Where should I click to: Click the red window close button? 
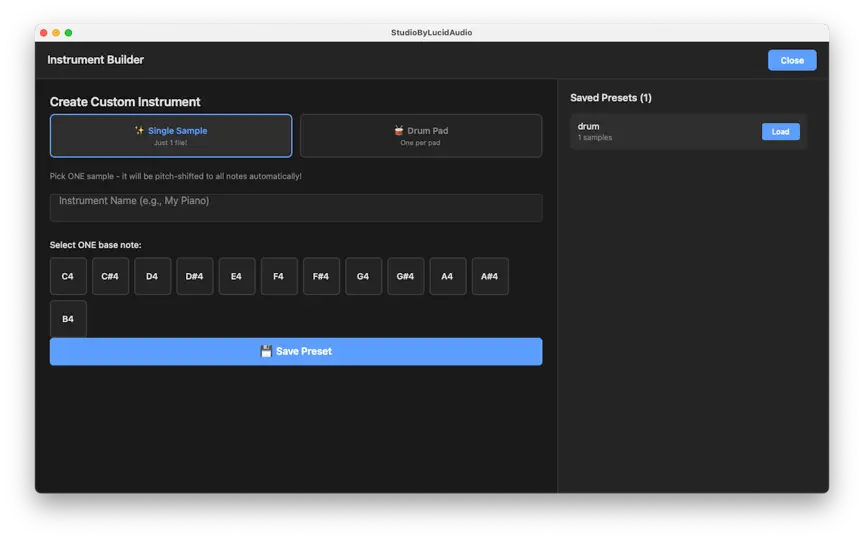(x=44, y=33)
